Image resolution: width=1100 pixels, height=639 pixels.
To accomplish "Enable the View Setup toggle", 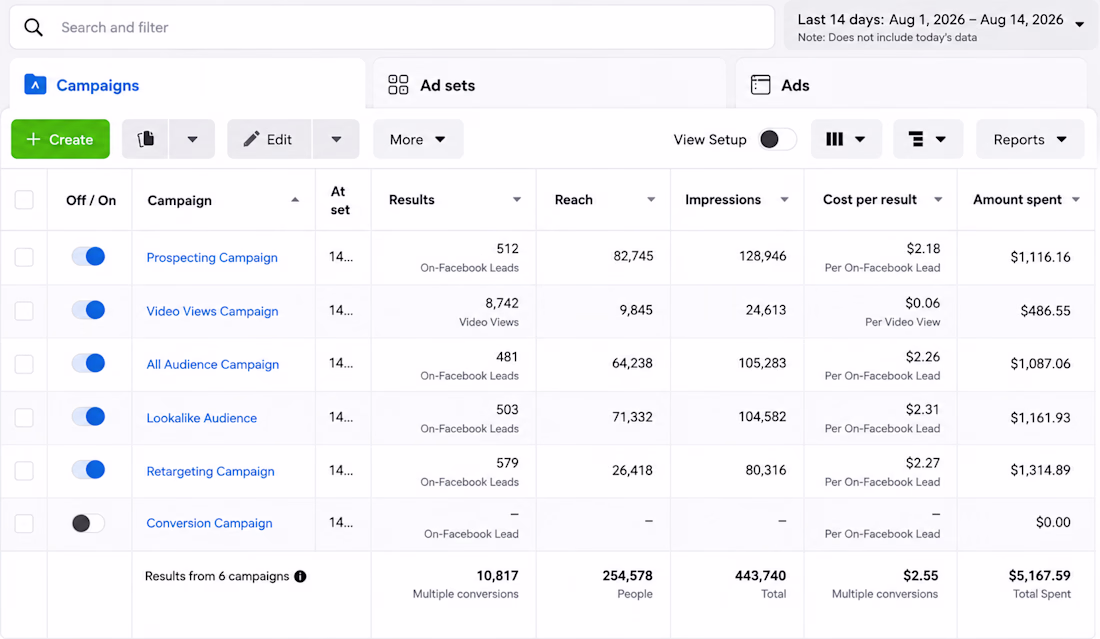I will click(x=777, y=139).
